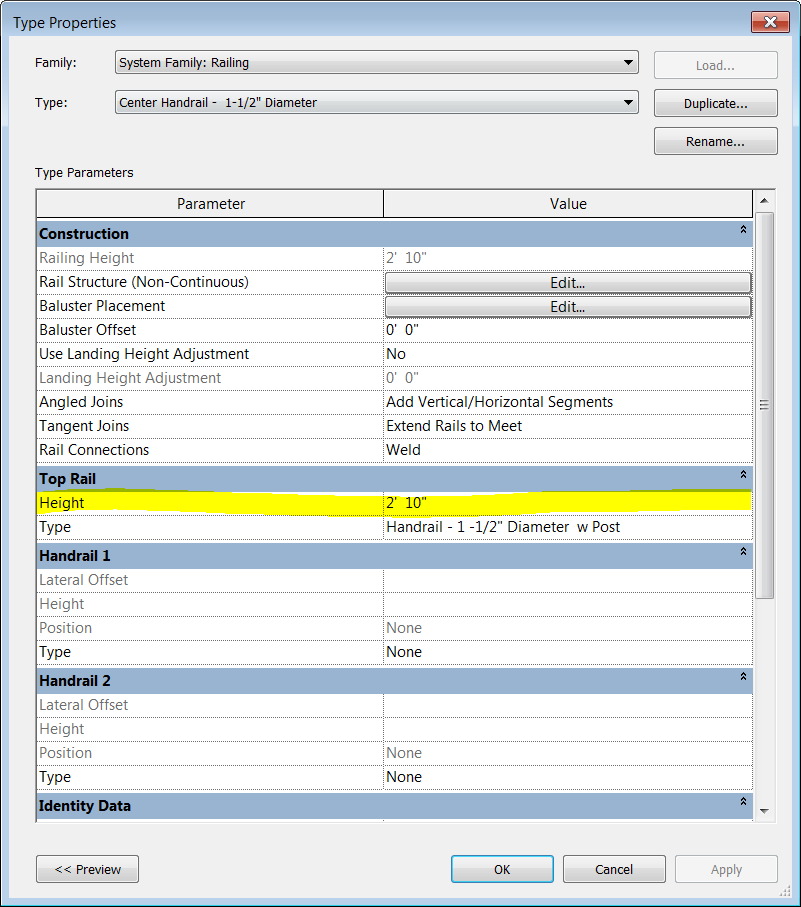
Task: Edit the Rail Structure (Non-Continuous)
Action: pos(568,283)
